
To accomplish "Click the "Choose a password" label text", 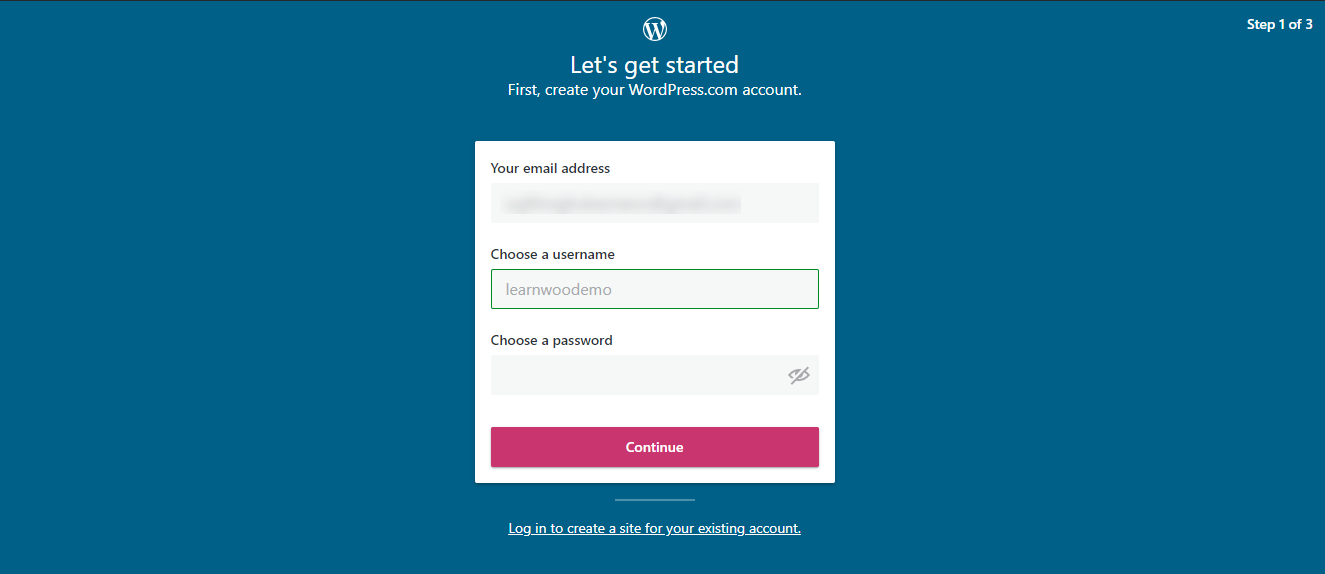I will pos(551,340).
